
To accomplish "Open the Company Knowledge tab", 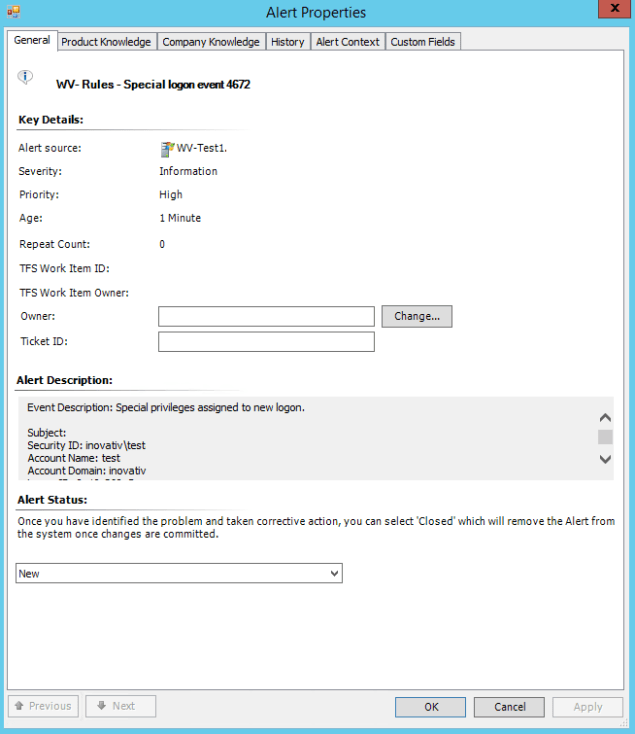I will (210, 42).
